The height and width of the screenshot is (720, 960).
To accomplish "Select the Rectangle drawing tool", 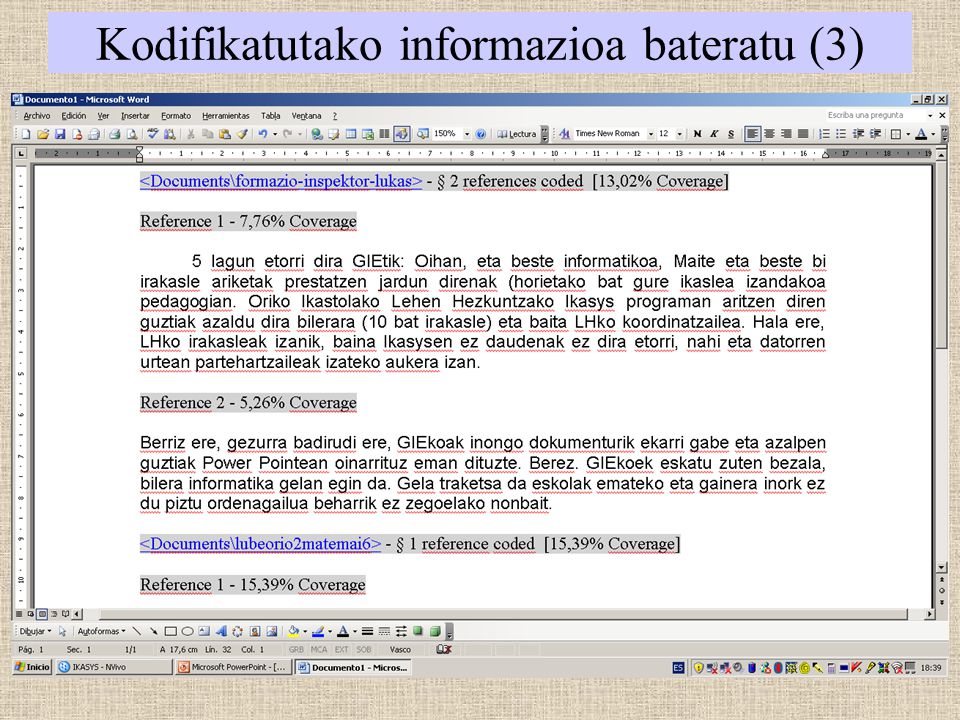I will 171,631.
